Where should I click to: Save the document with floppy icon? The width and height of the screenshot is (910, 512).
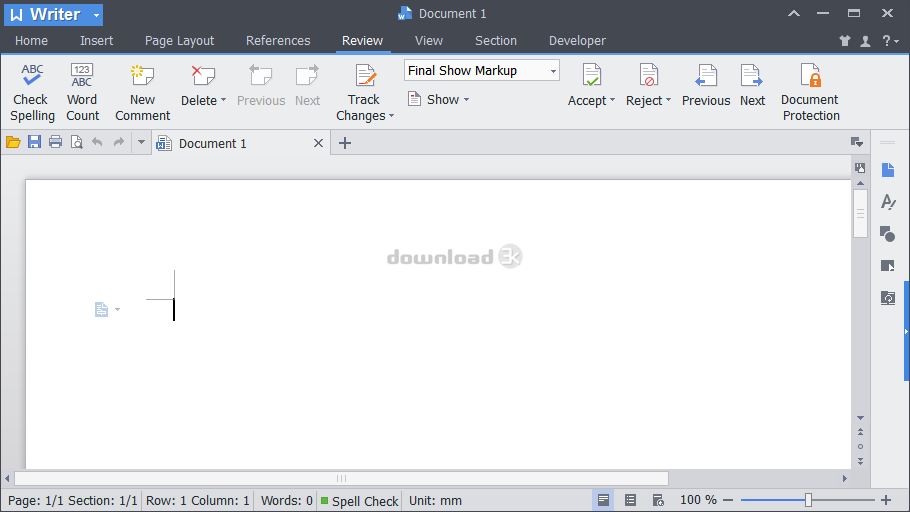pos(34,142)
